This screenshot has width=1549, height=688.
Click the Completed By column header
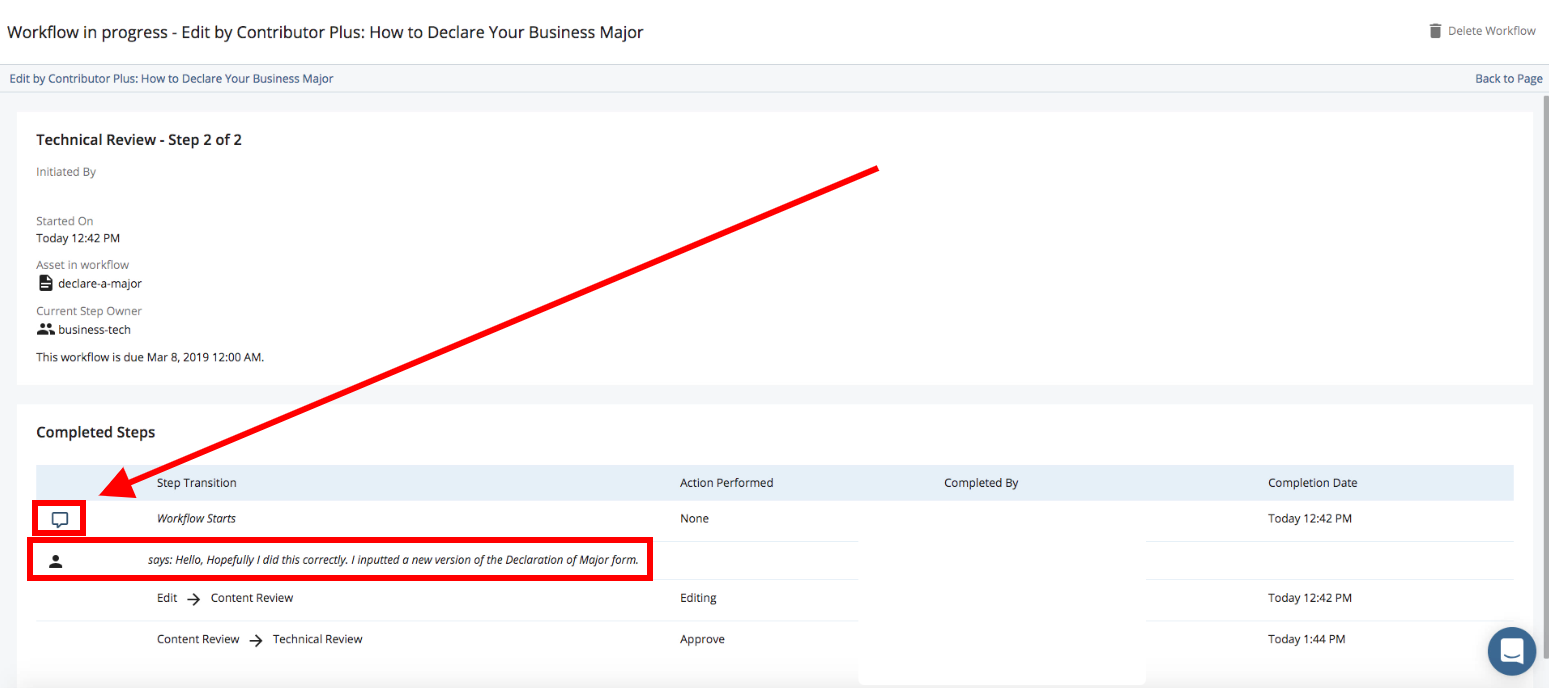pyautogui.click(x=980, y=482)
